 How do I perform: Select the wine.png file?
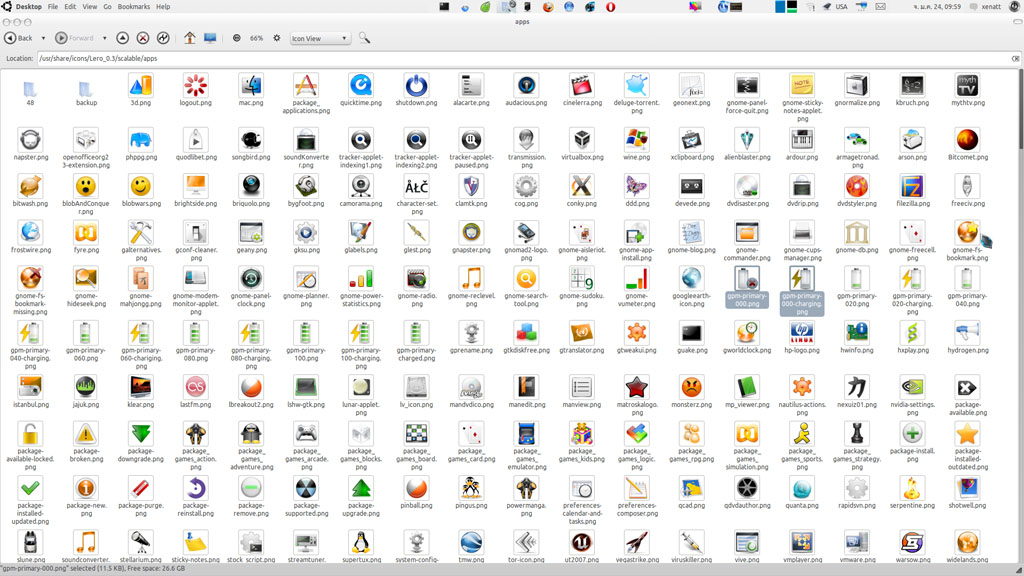pyautogui.click(x=636, y=144)
